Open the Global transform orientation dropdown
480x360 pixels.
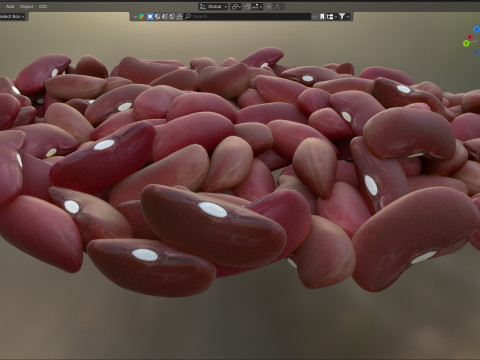pos(213,7)
